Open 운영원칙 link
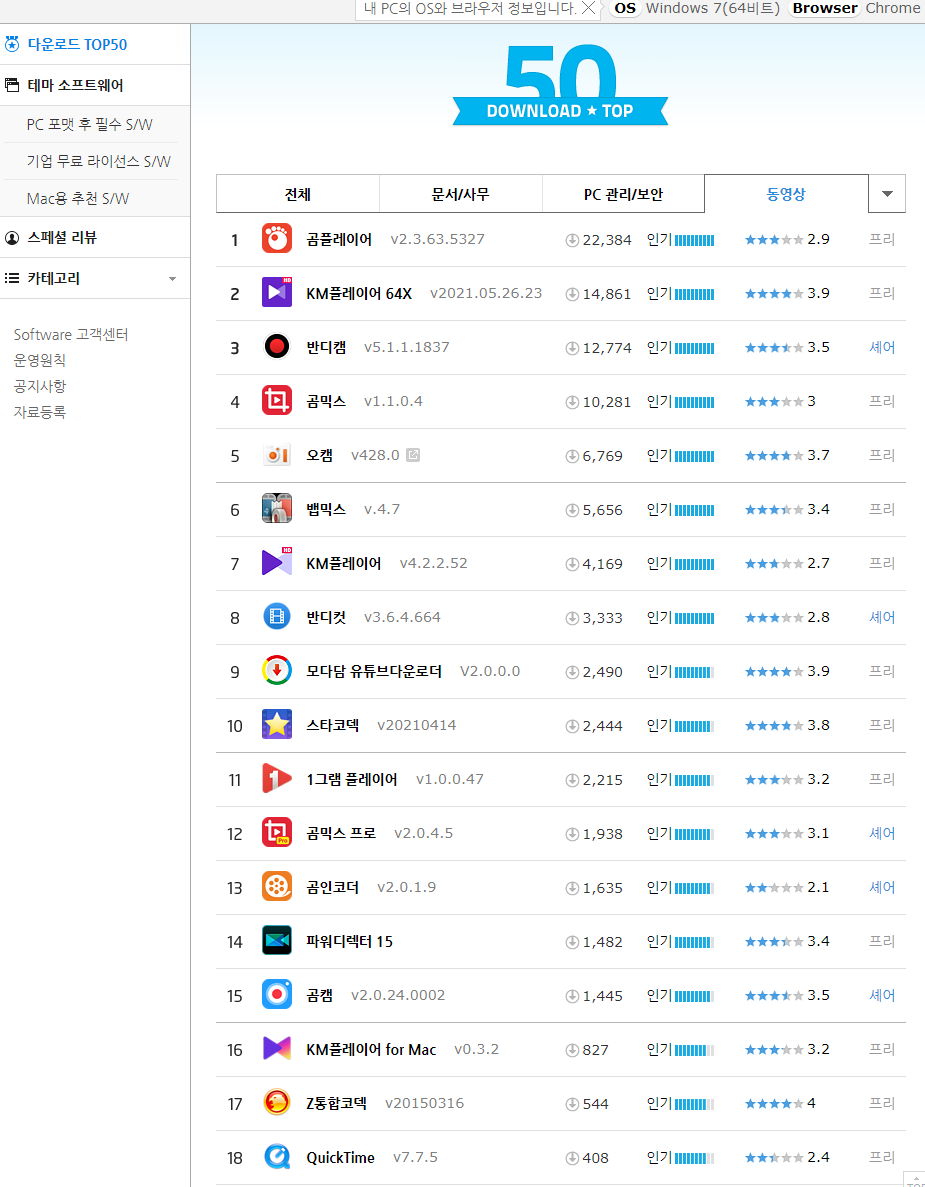Screen dimensions: 925x1187 click(39, 360)
